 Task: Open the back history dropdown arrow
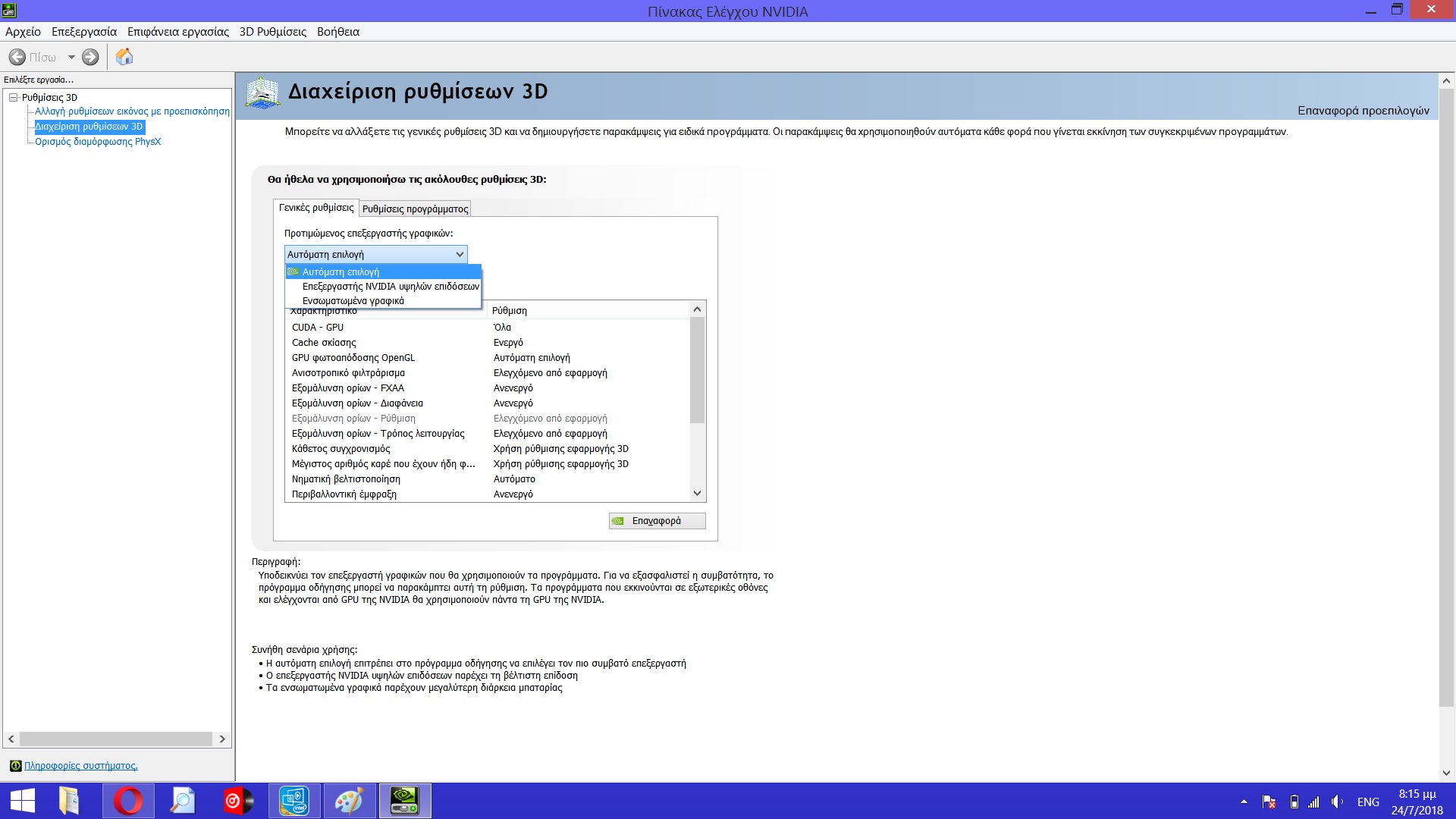coord(71,57)
